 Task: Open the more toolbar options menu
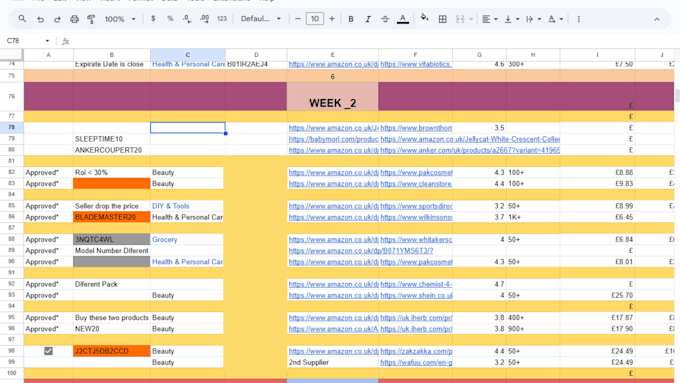pos(579,19)
